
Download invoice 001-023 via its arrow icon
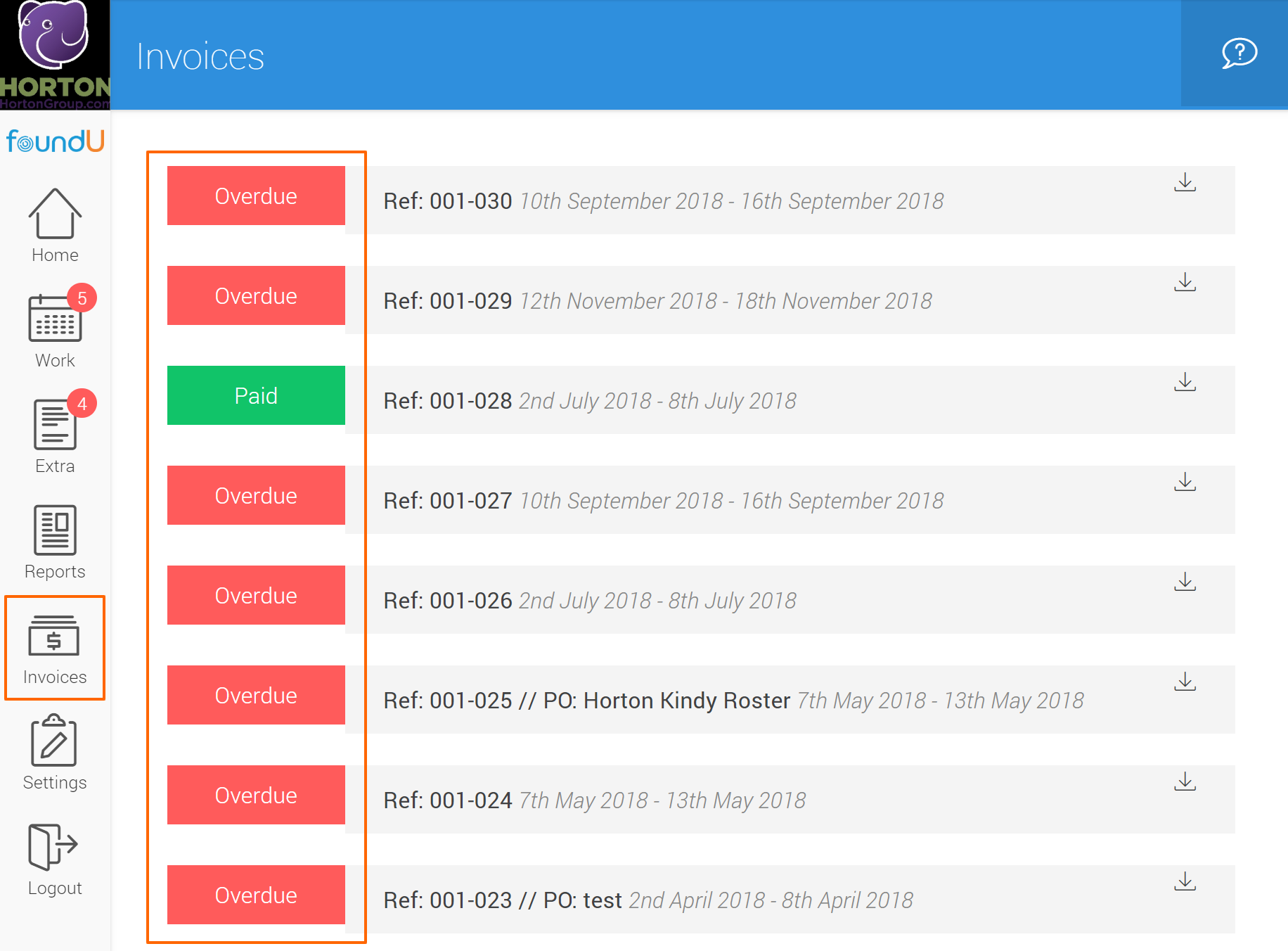click(x=1186, y=881)
